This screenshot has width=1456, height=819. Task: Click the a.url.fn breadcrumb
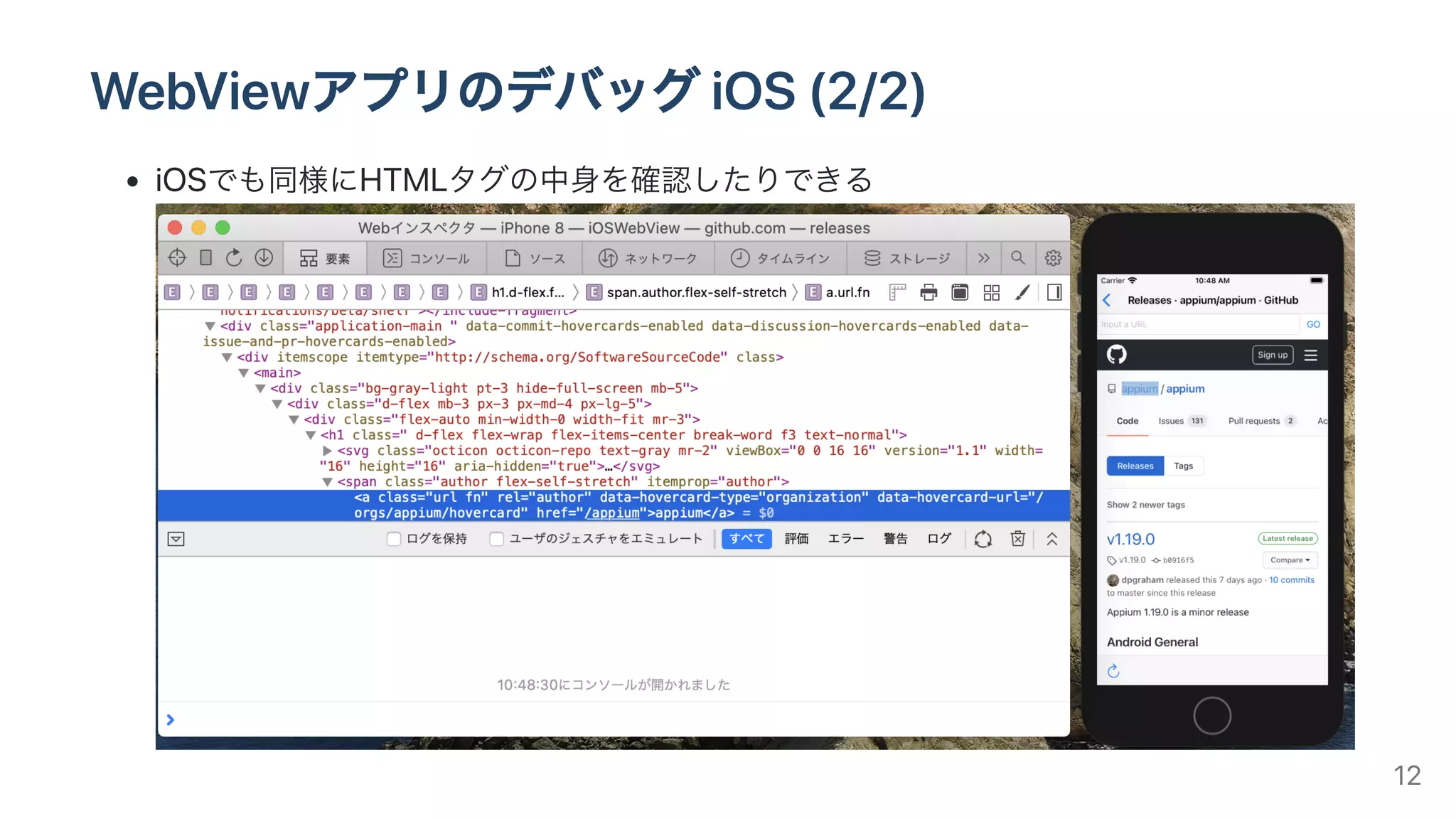838,292
